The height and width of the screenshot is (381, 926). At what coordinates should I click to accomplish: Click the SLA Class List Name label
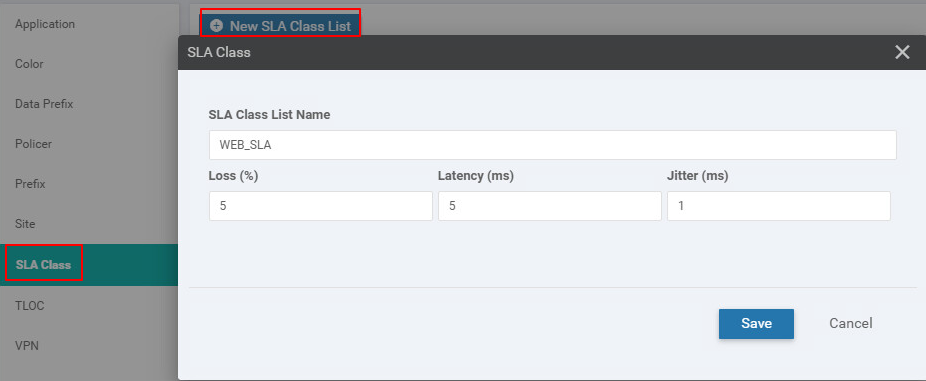click(x=269, y=115)
